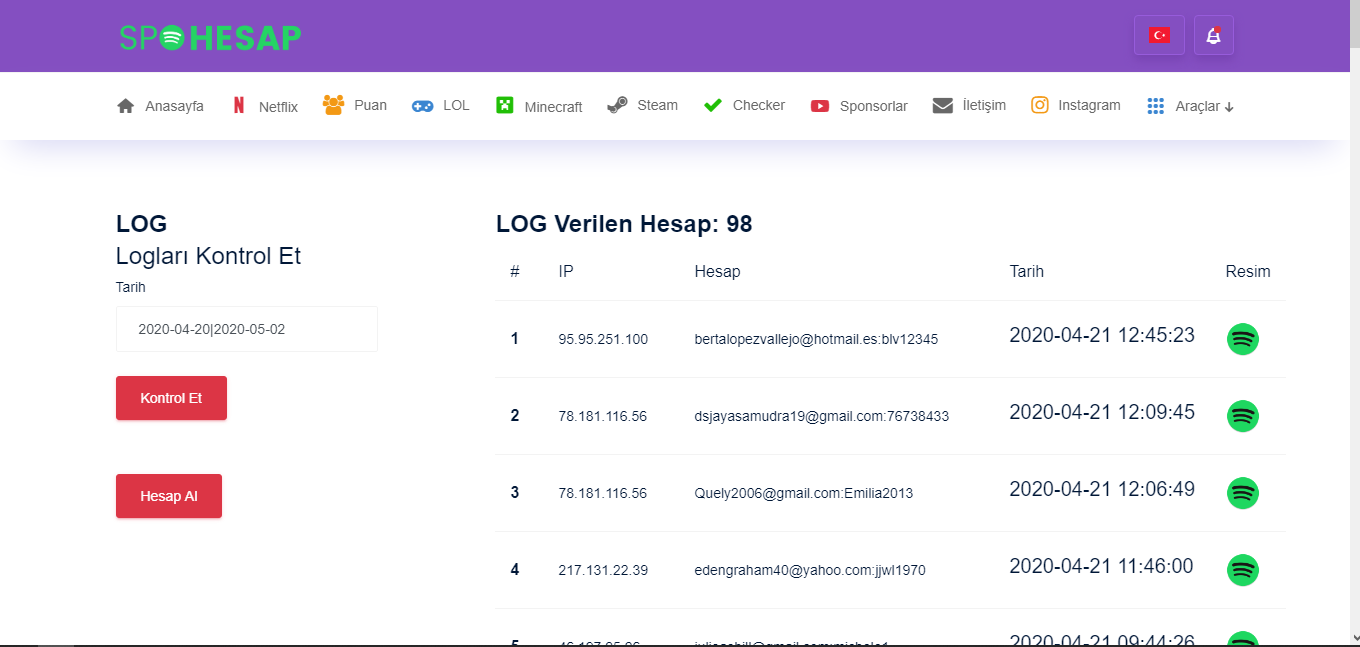Click Spotify icon for dsjayasamudra19 row
The height and width of the screenshot is (647, 1360).
coord(1243,416)
